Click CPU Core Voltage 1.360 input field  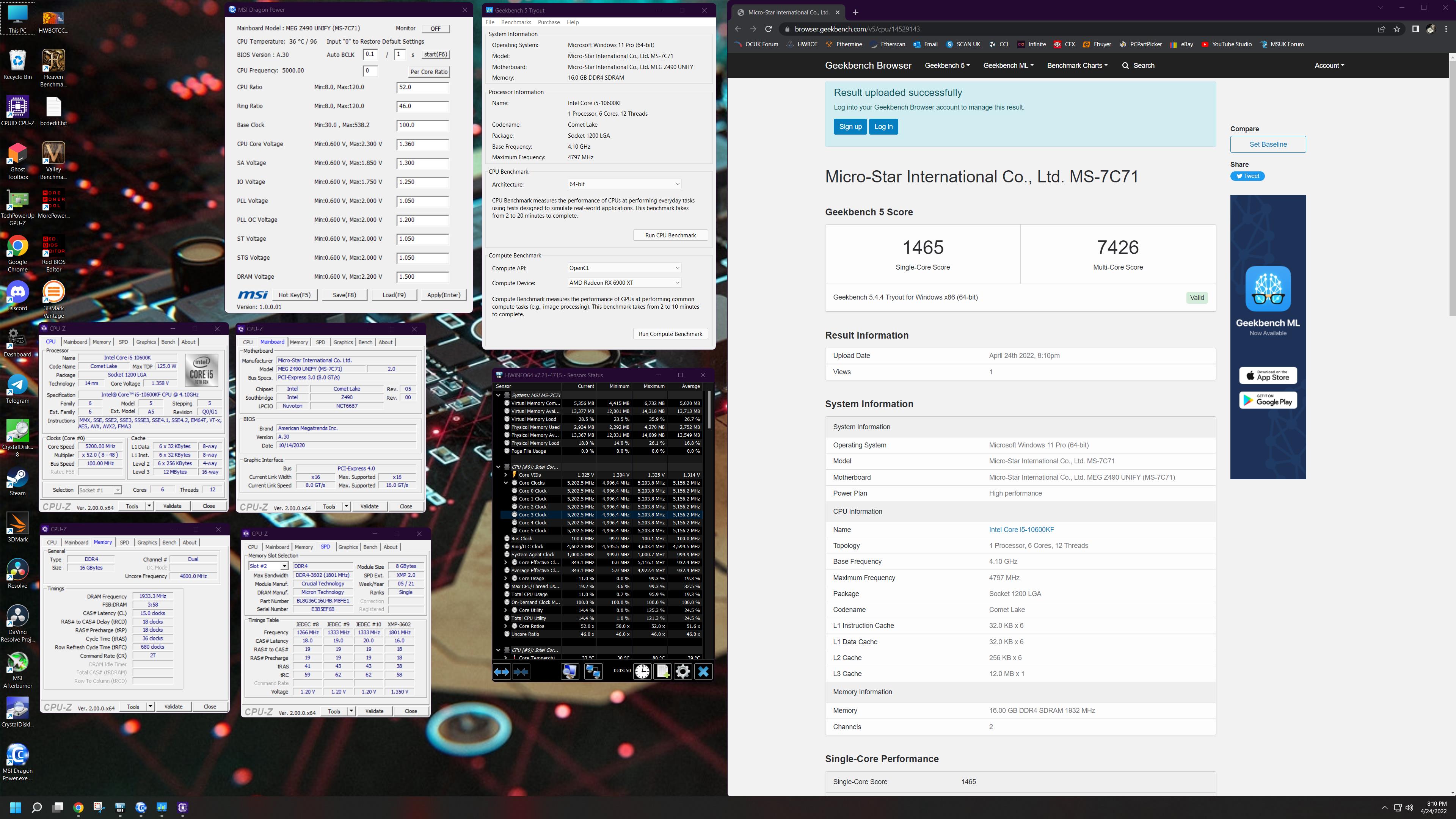click(422, 144)
